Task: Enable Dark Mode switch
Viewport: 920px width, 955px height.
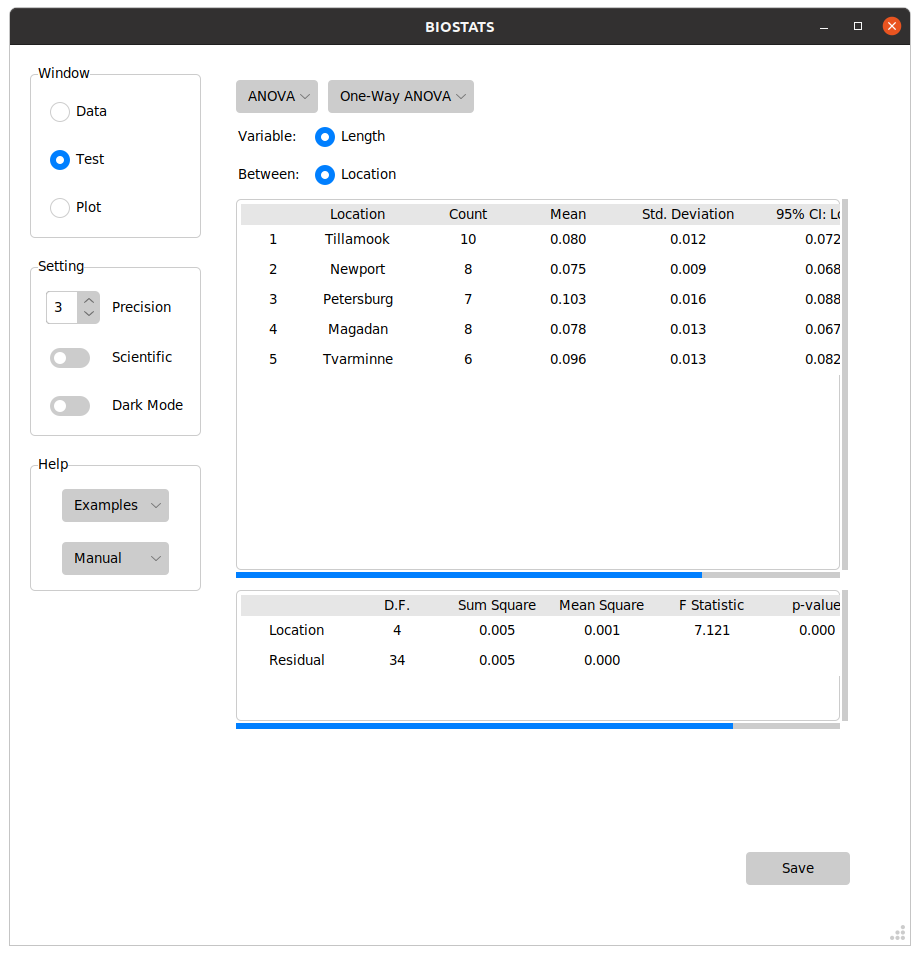Action: click(x=70, y=406)
